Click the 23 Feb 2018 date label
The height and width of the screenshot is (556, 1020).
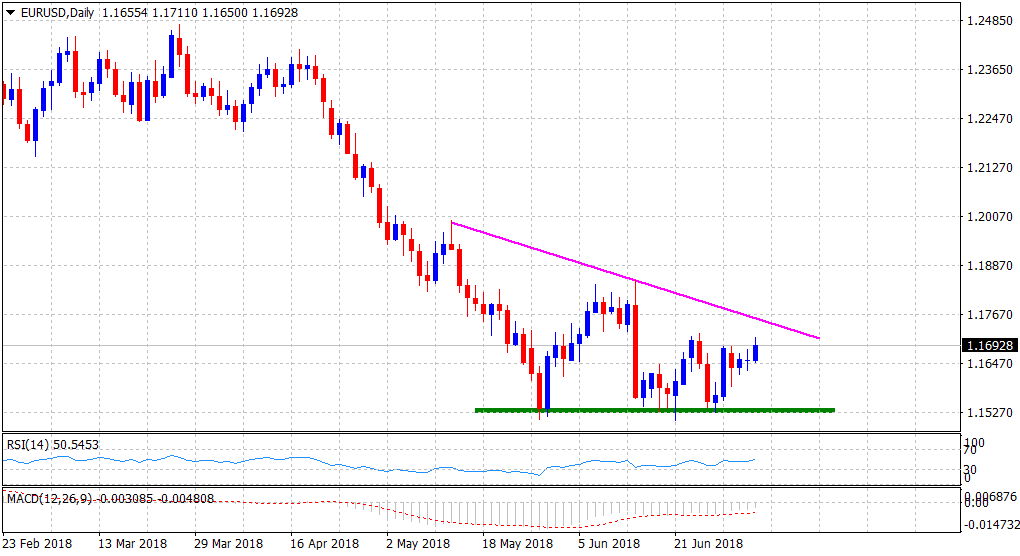(40, 544)
